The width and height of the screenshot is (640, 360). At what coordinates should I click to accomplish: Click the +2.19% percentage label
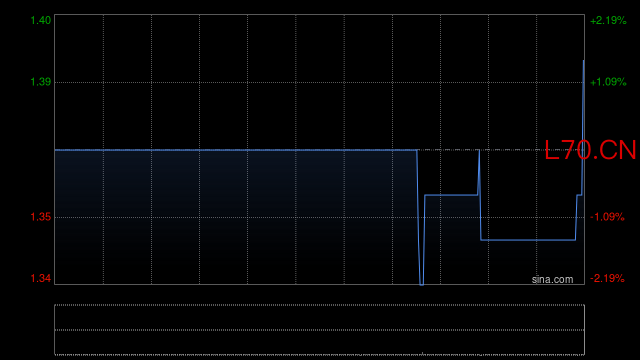point(608,20)
